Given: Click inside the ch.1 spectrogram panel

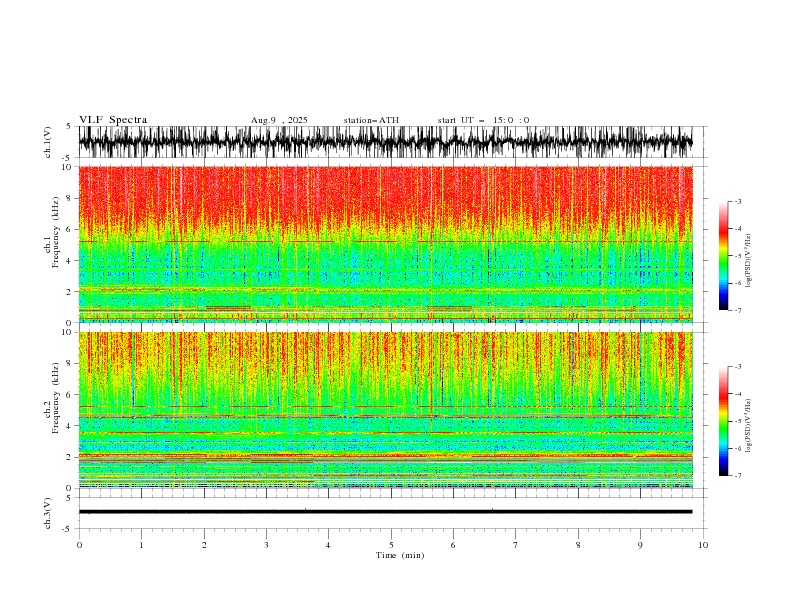Looking at the screenshot, I should [385, 244].
